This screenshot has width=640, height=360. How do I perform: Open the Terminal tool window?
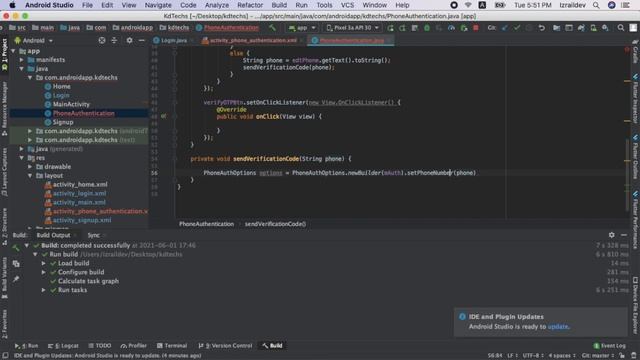tap(172, 346)
